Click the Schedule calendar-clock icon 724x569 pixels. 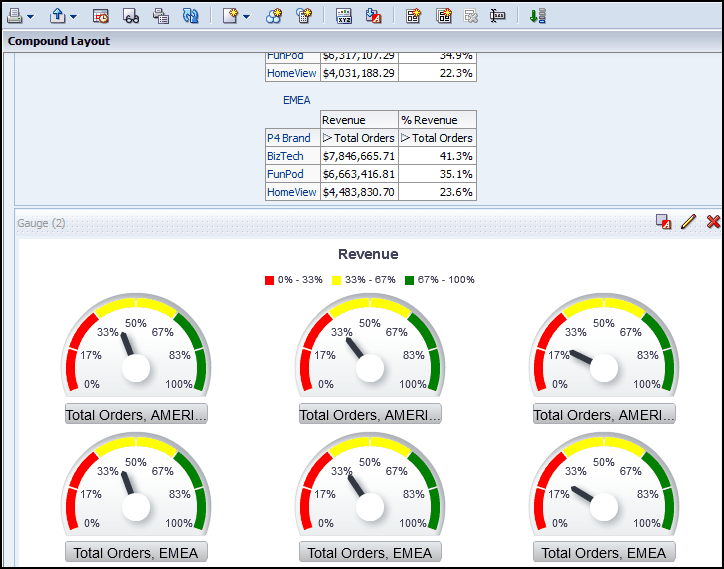point(101,16)
